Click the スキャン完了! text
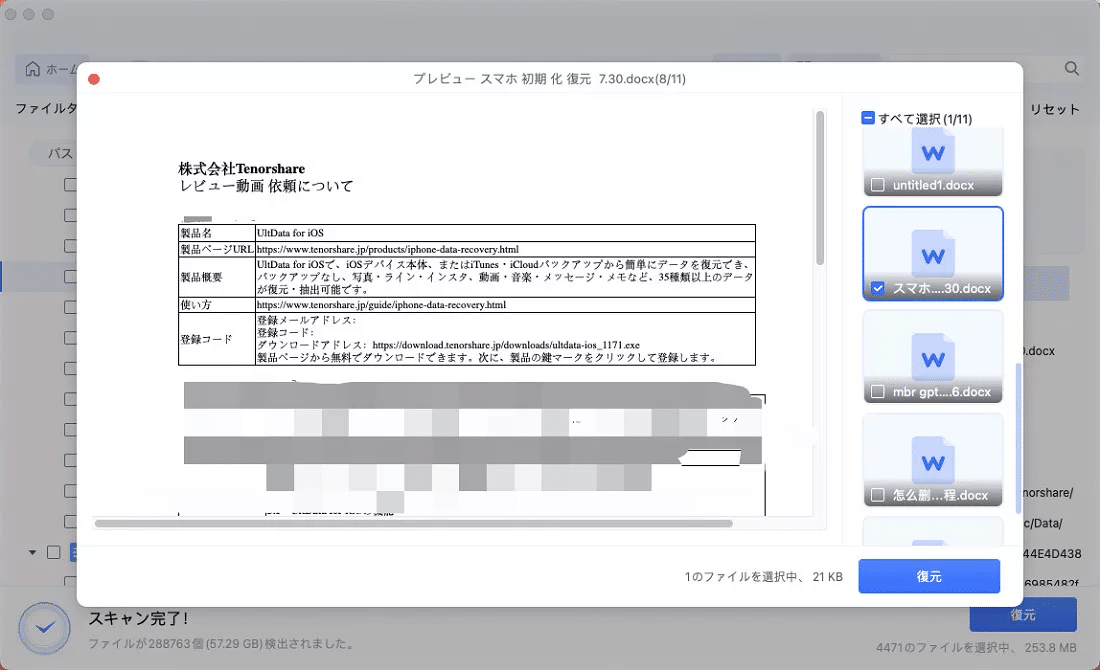1100x670 pixels. (x=138, y=618)
